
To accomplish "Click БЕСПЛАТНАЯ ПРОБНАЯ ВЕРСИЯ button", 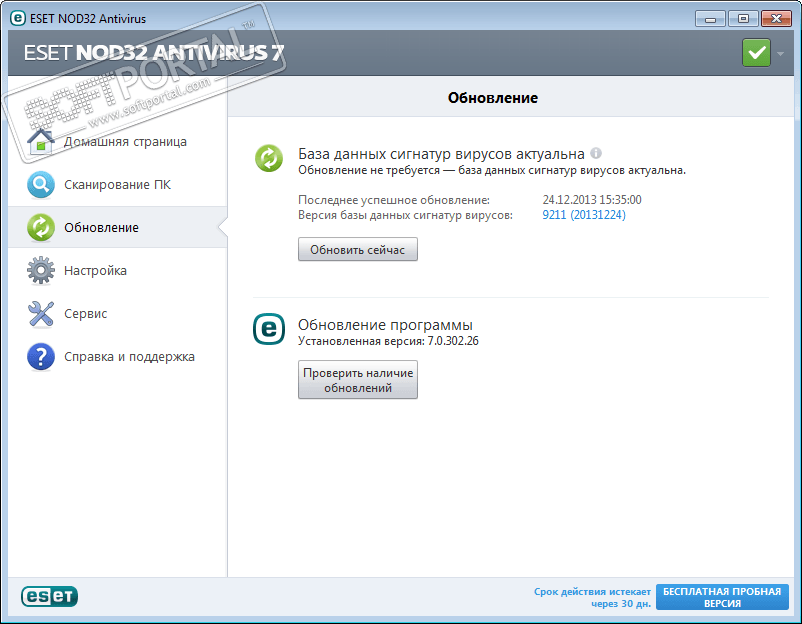I will (x=722, y=597).
